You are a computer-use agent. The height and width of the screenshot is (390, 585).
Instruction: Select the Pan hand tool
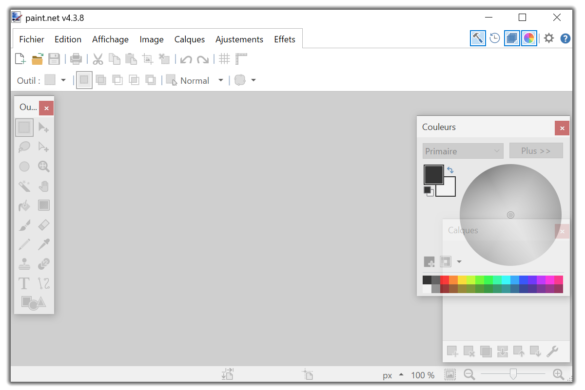pyautogui.click(x=44, y=186)
